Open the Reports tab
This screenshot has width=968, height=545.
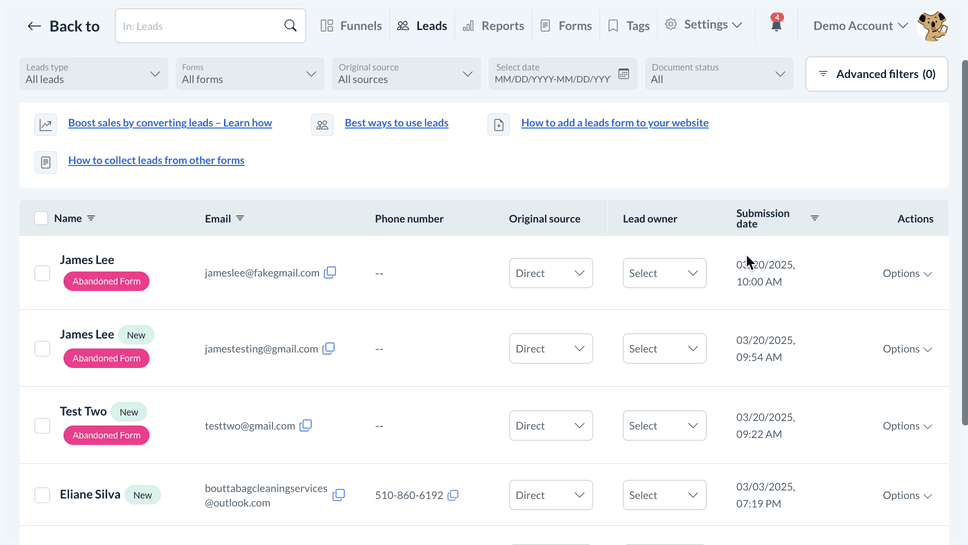coord(493,26)
